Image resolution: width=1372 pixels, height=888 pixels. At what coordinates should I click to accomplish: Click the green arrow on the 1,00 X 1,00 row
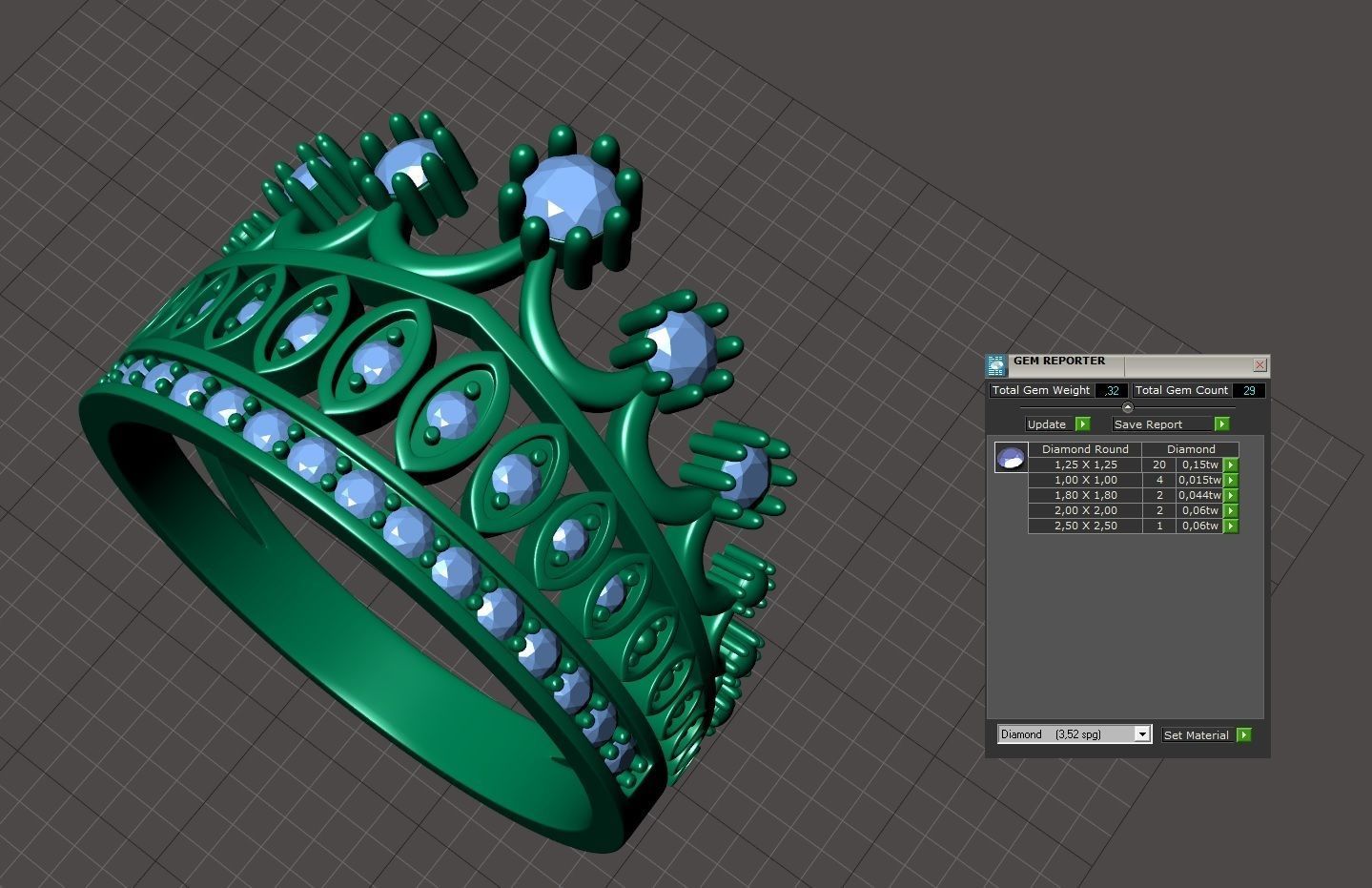(x=1231, y=481)
